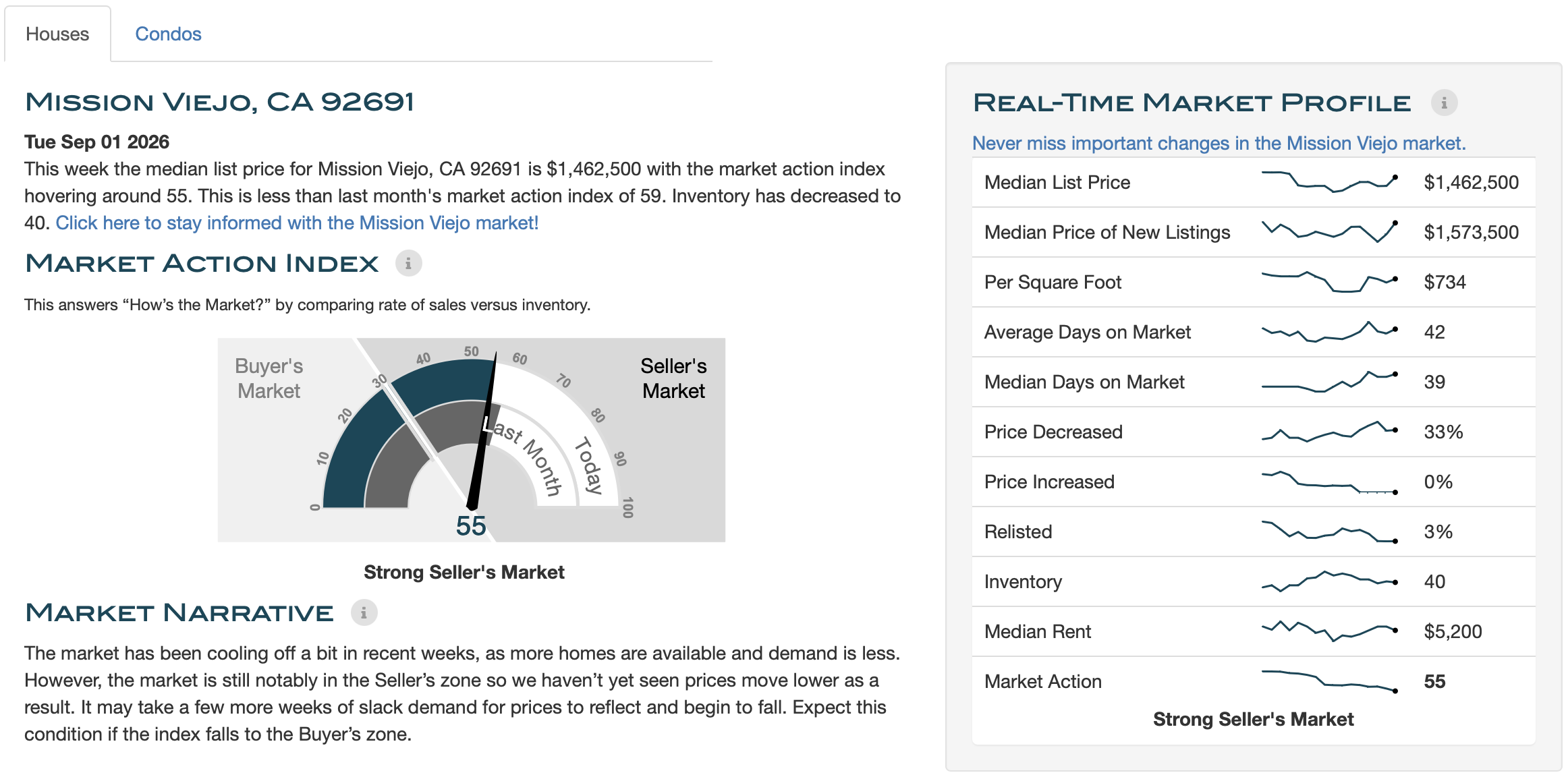Click the gauge needle pointing at 55
Screen dimensions: 1568x777
(483, 432)
